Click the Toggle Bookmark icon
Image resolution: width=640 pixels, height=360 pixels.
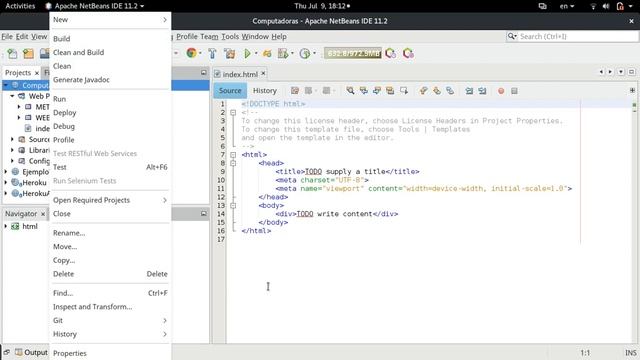coord(450,91)
